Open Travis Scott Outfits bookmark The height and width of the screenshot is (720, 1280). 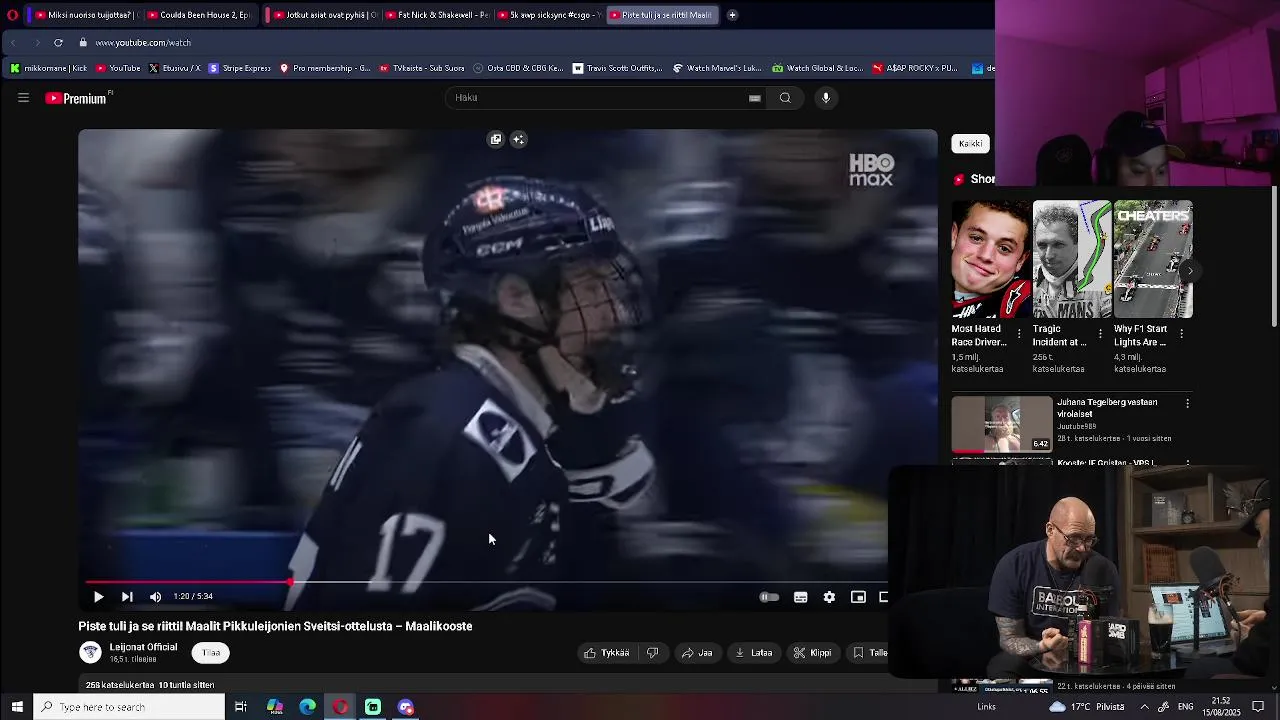tap(617, 68)
